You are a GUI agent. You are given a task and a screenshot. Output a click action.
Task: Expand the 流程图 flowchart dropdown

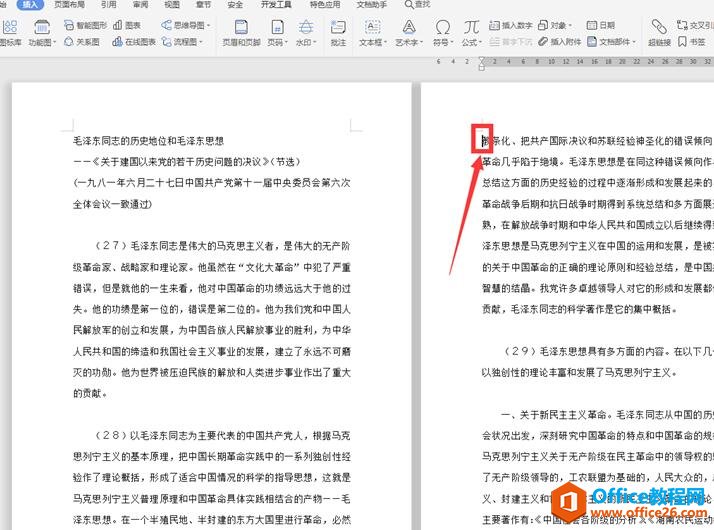pyautogui.click(x=201, y=42)
